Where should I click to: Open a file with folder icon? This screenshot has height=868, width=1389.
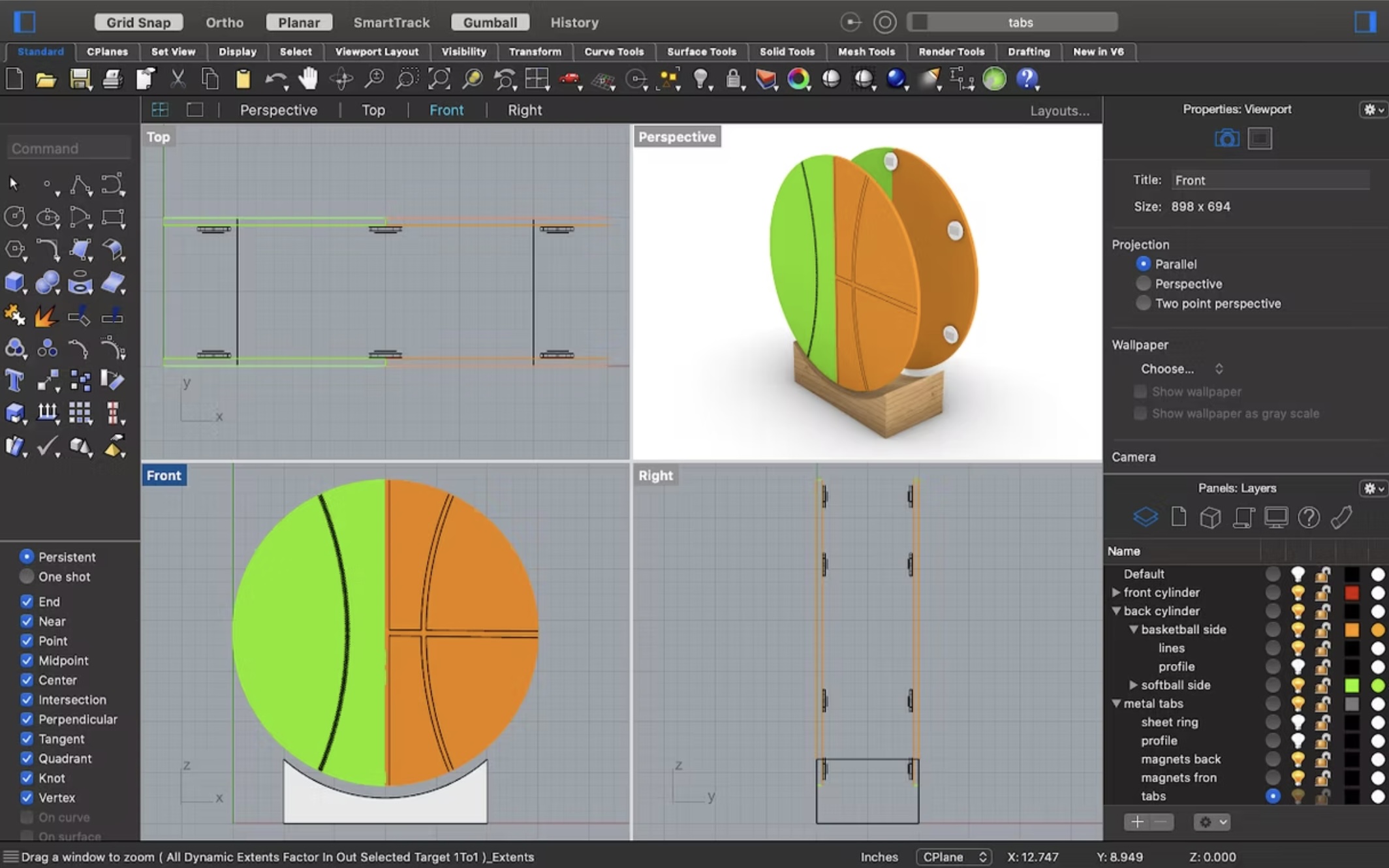[x=46, y=80]
